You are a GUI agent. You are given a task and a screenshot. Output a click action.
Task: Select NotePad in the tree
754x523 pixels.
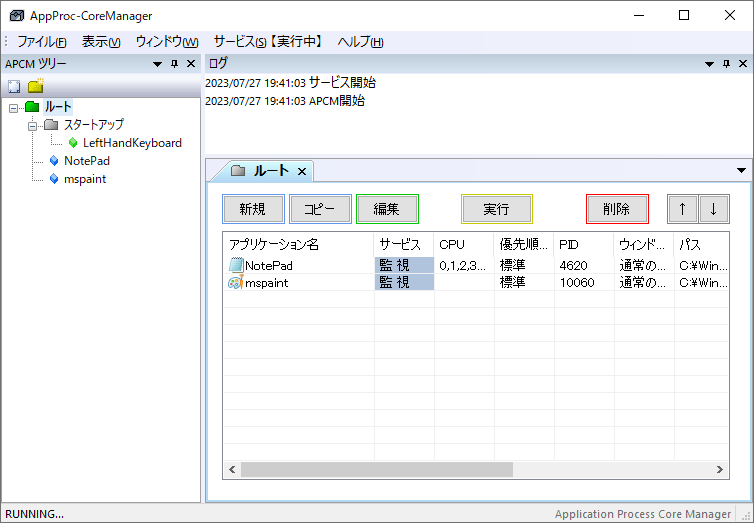[87, 161]
